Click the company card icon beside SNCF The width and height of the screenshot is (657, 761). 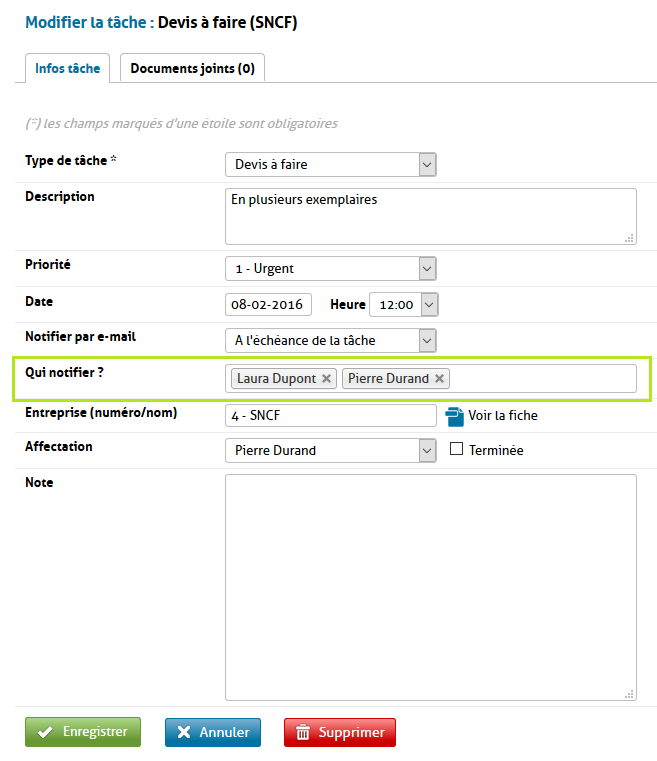[x=455, y=415]
